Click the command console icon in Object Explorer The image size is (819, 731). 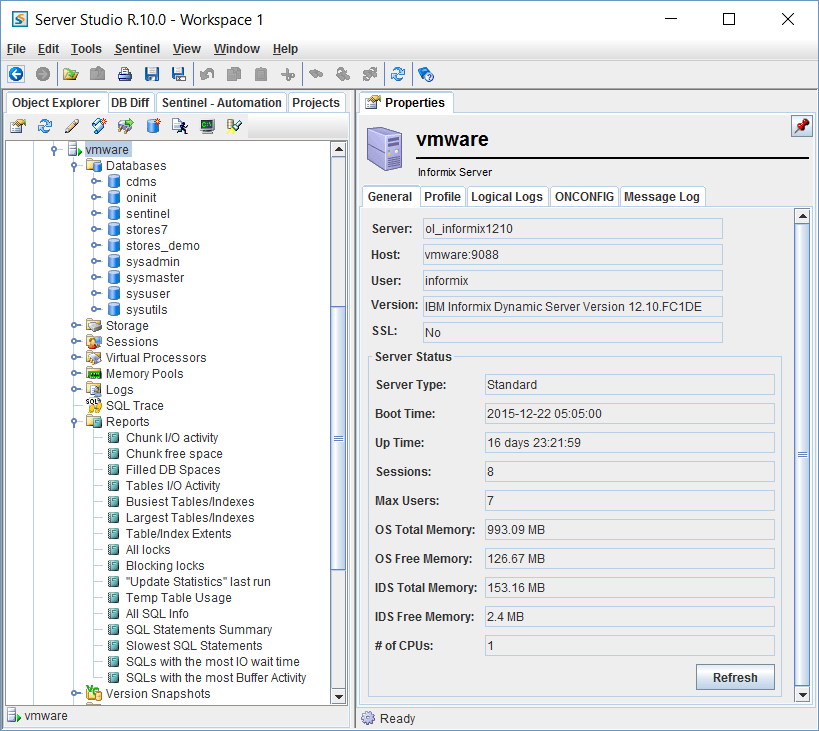207,126
